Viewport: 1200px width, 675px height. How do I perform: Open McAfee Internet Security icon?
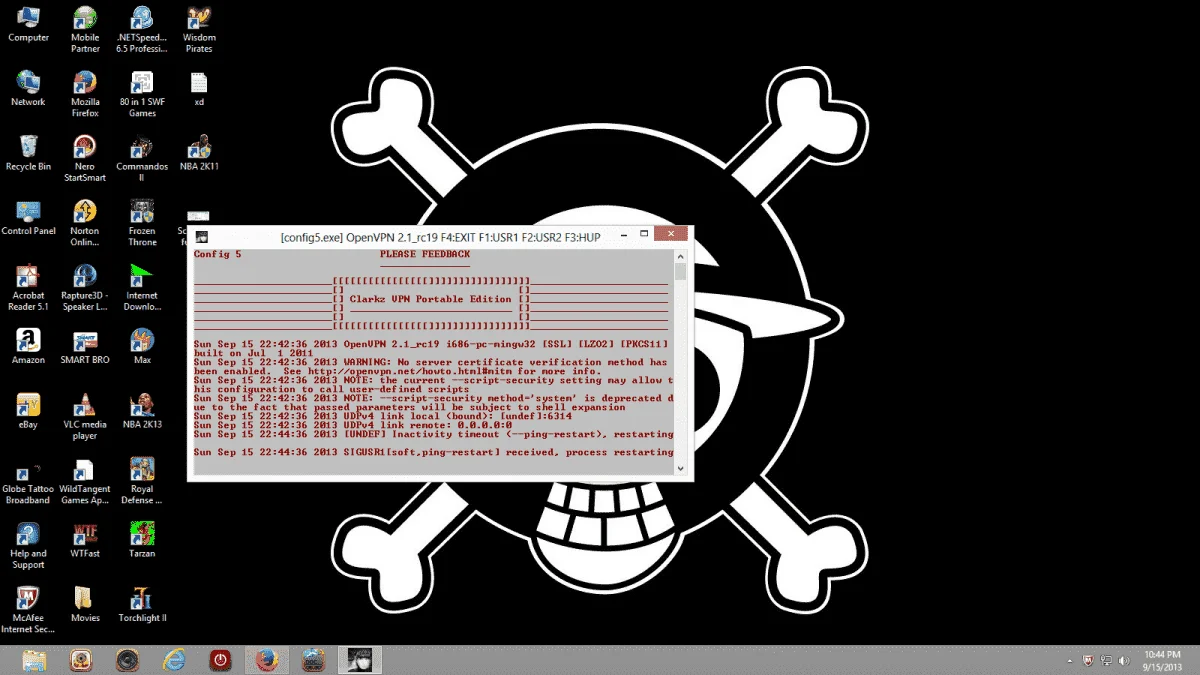pyautogui.click(x=28, y=609)
